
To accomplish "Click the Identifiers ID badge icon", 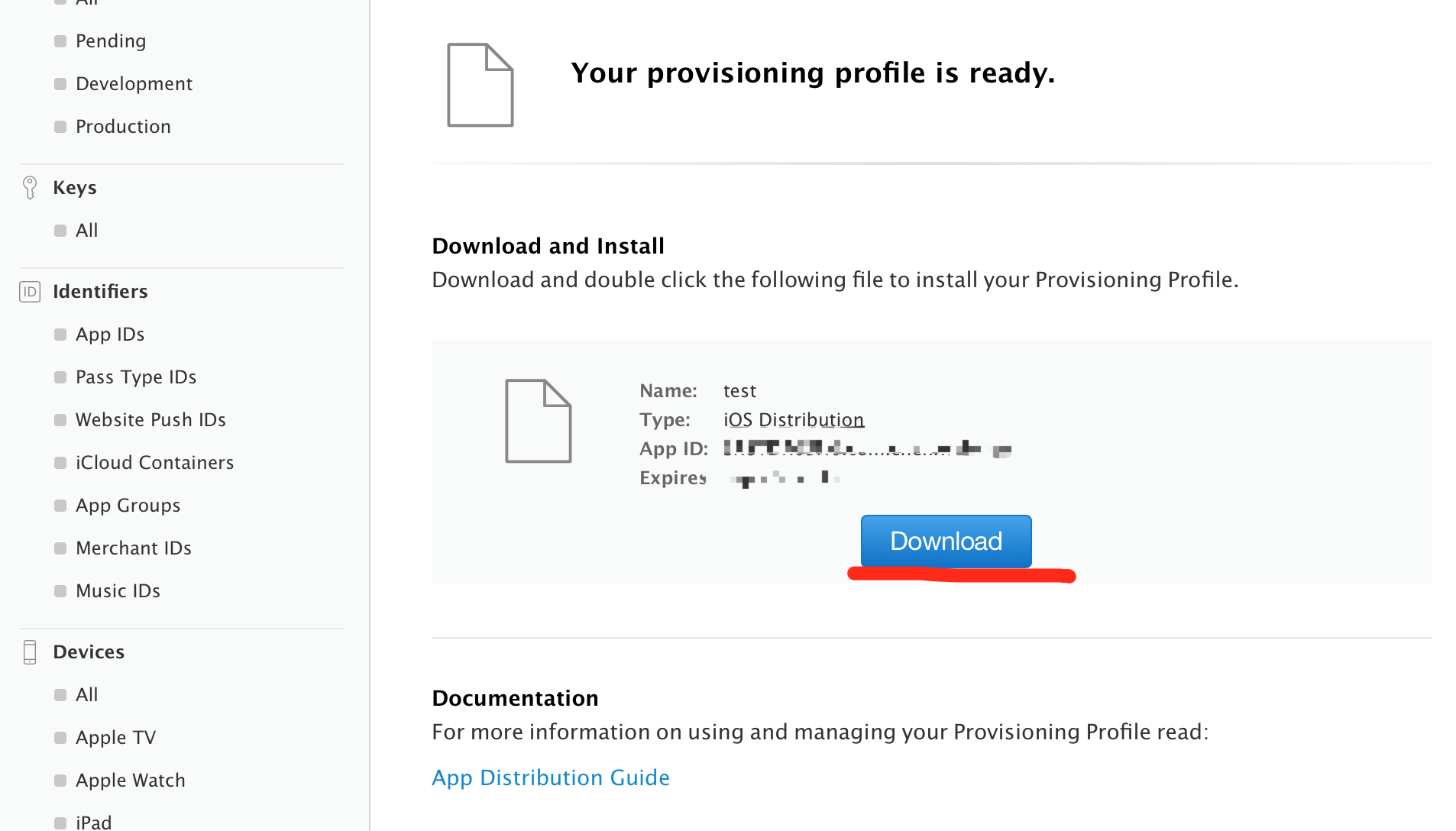I will point(30,292).
